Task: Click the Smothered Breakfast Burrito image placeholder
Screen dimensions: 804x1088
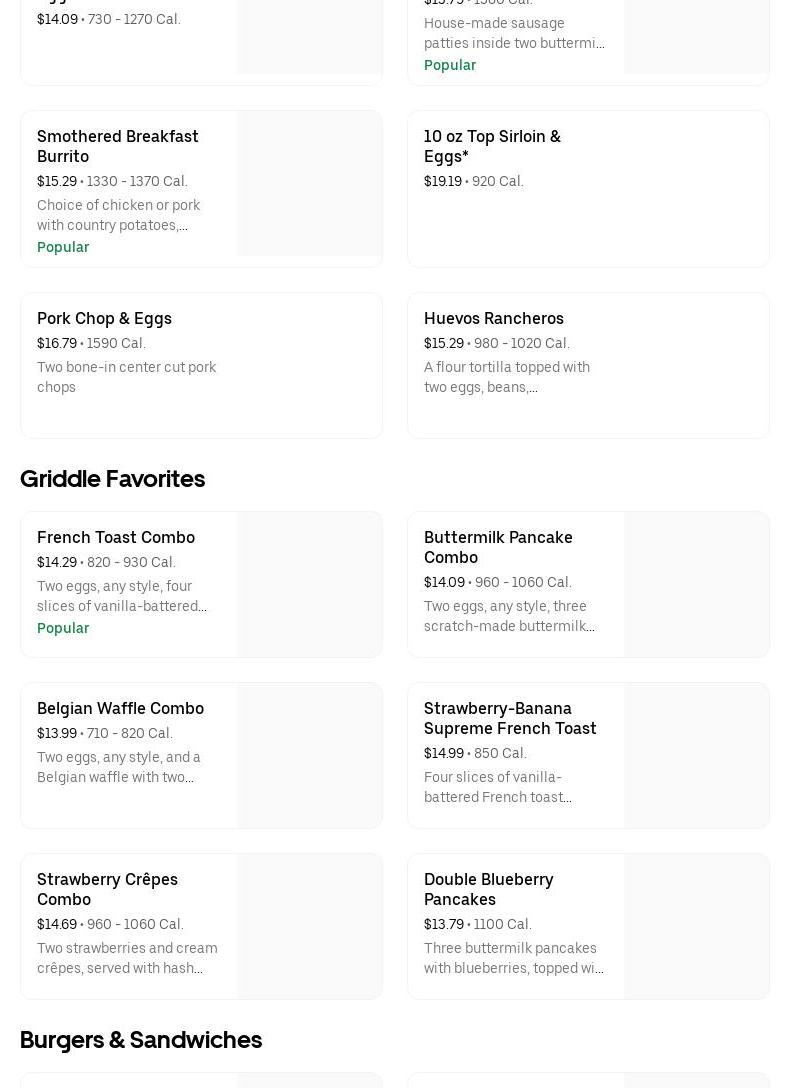Action: [x=309, y=184]
